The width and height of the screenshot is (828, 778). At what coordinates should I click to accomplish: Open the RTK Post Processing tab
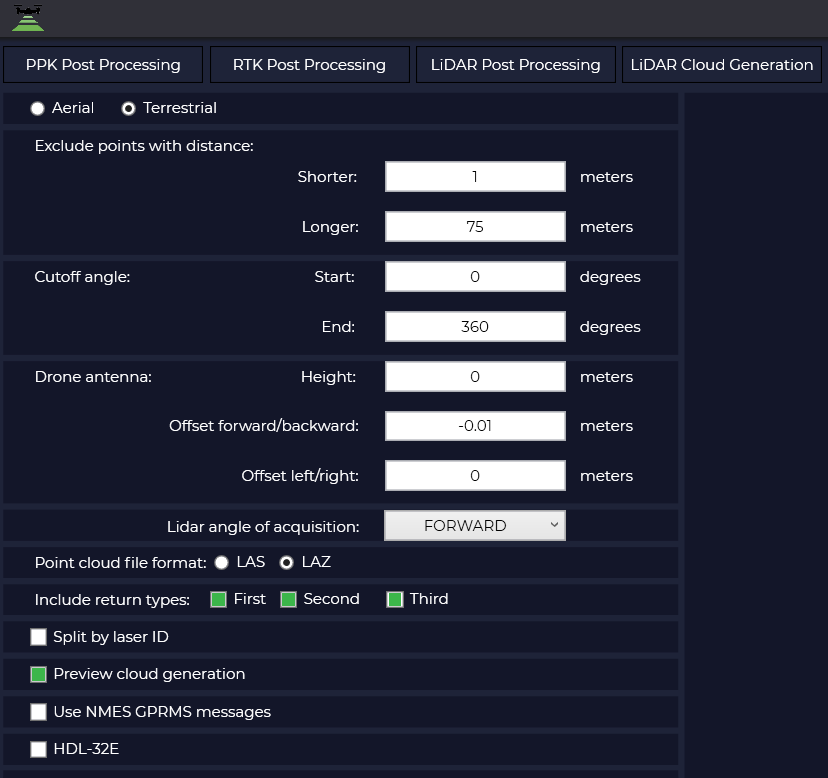[309, 65]
